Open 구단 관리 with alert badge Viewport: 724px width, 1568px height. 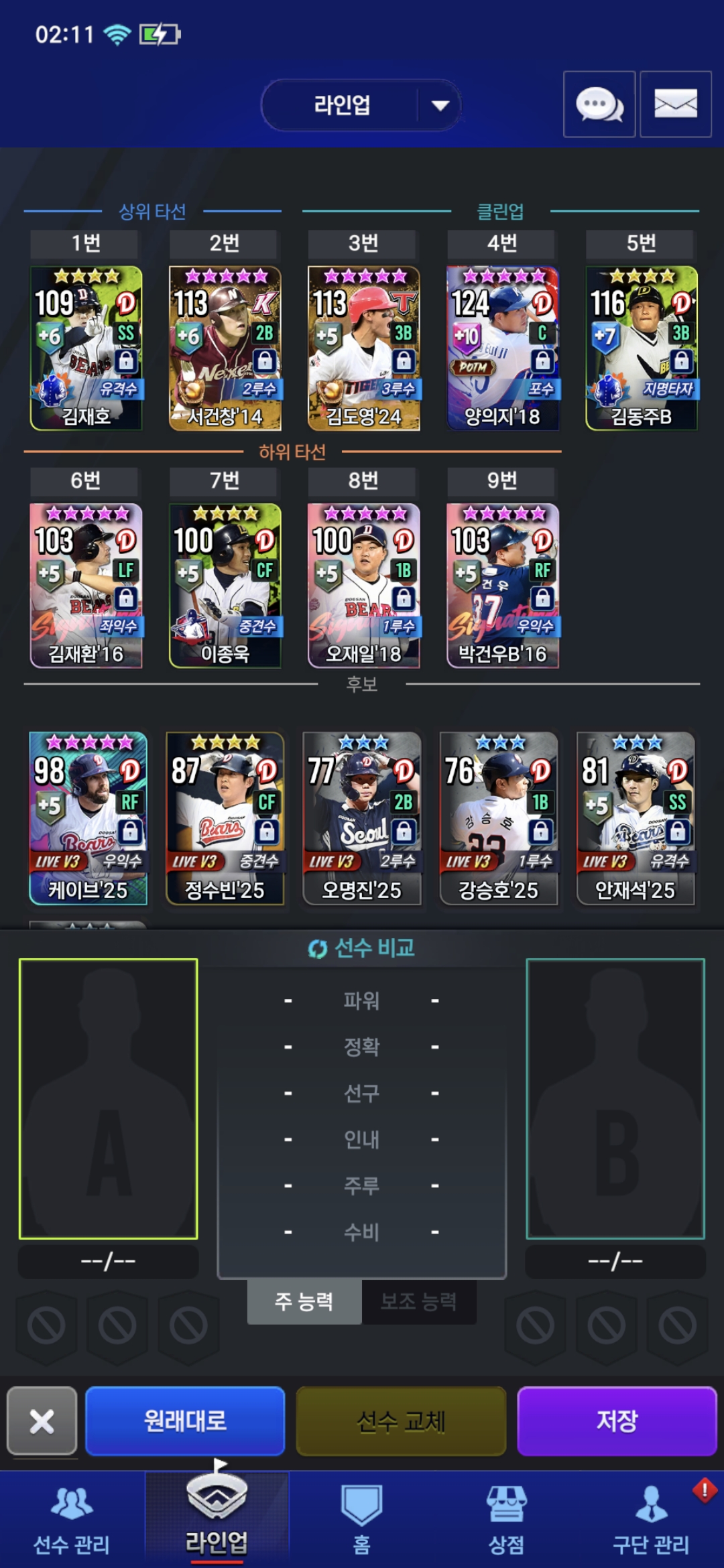651,1520
